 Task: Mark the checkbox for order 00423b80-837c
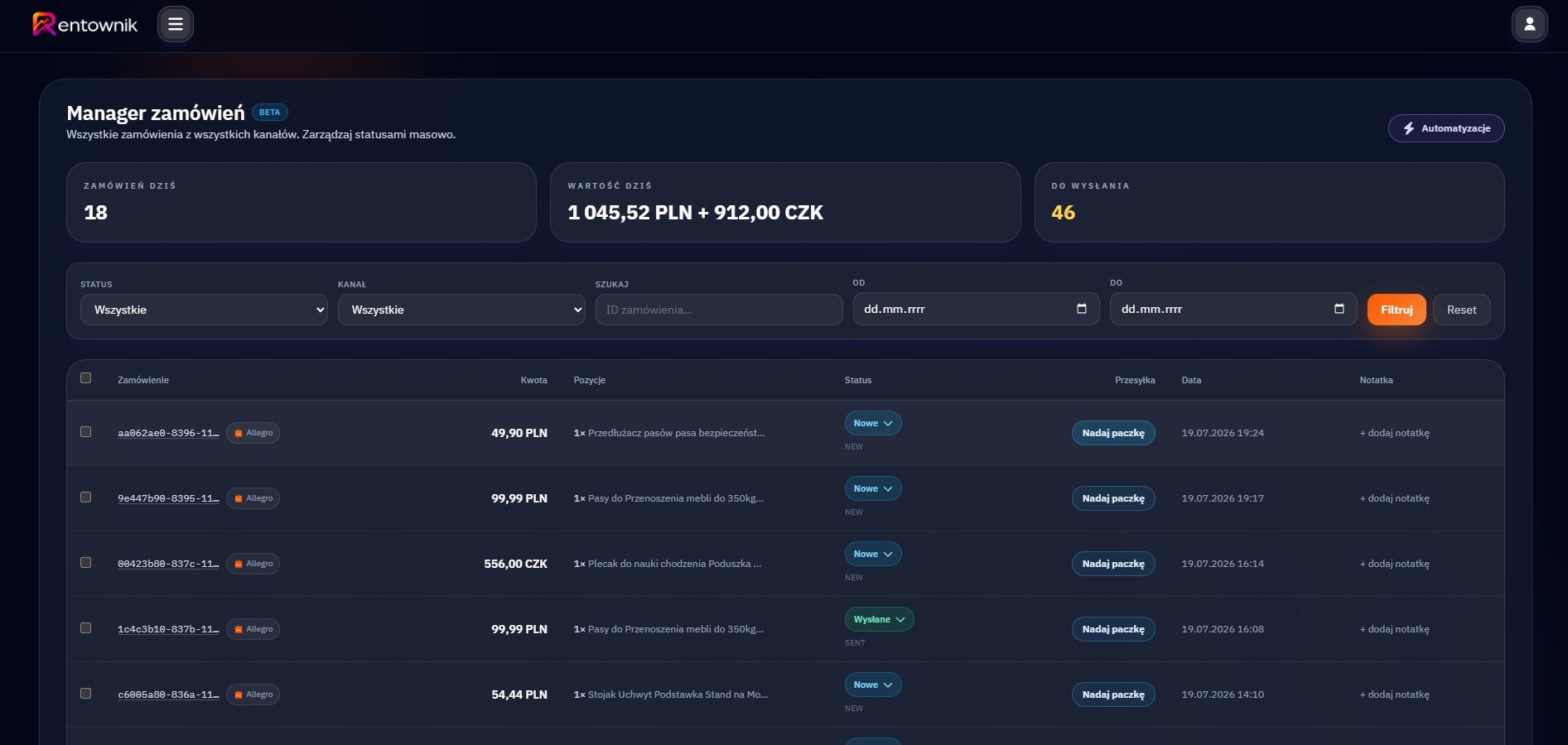point(85,563)
